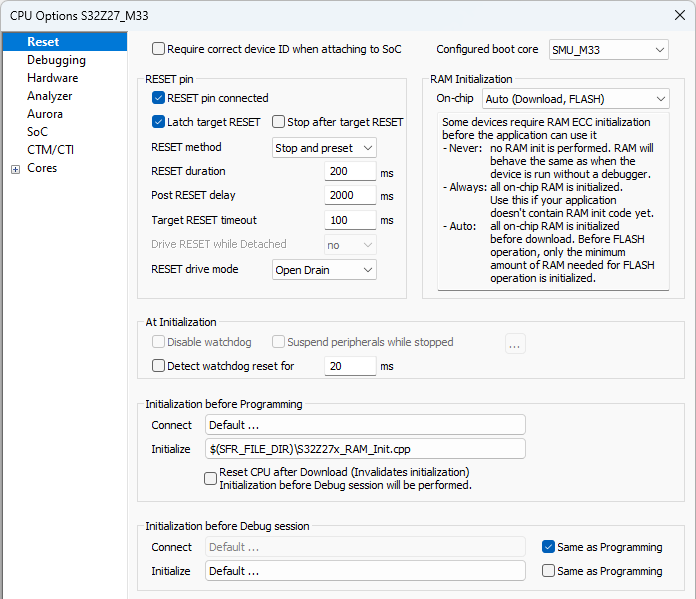Uncheck Same as Programming for Connect

pos(548,547)
